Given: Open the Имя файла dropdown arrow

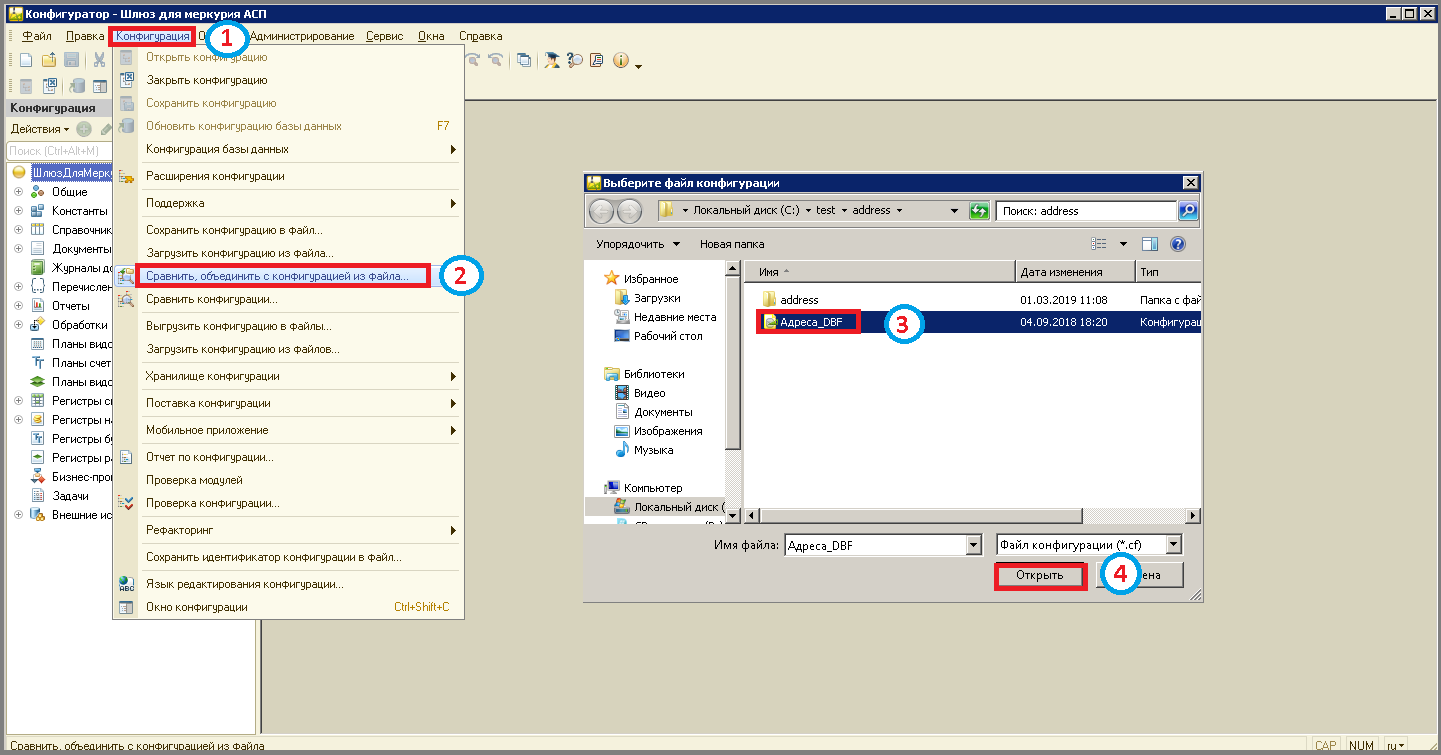Looking at the screenshot, I should pos(974,545).
